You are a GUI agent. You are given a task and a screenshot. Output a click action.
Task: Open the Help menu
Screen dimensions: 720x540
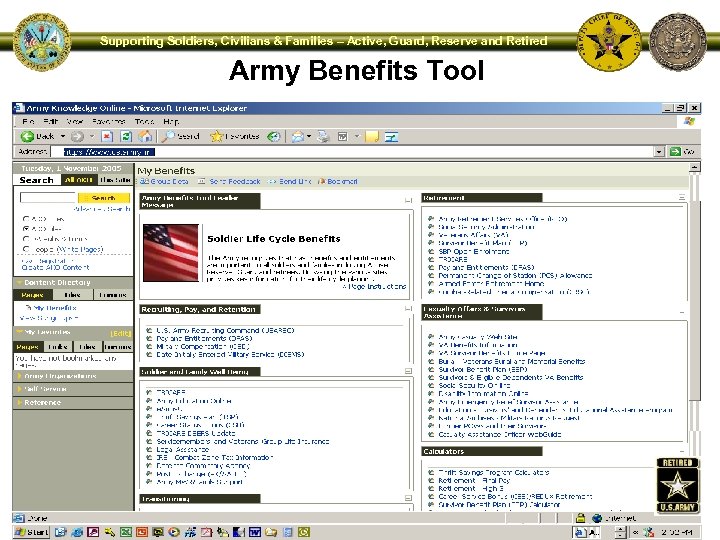(x=171, y=121)
